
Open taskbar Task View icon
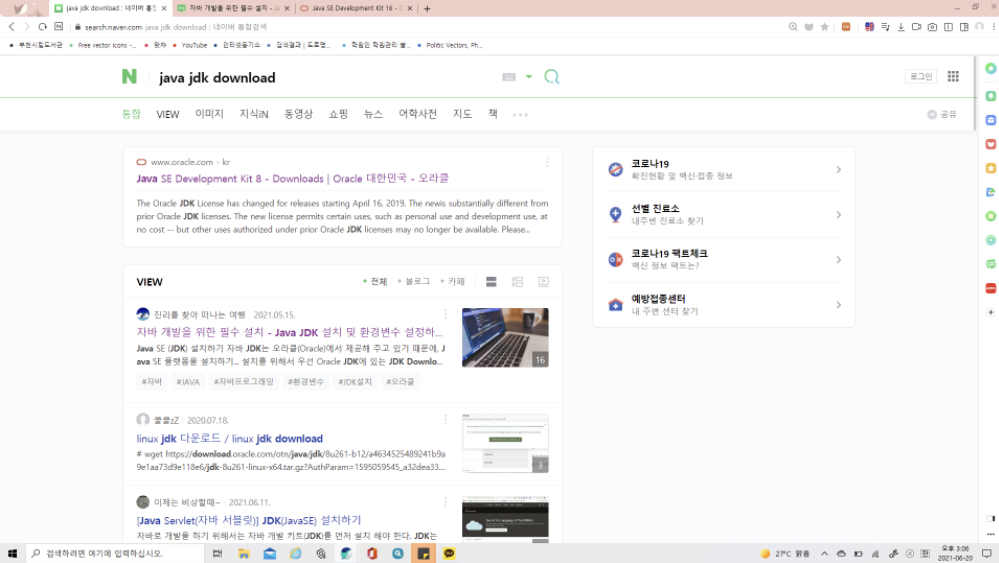[217, 553]
